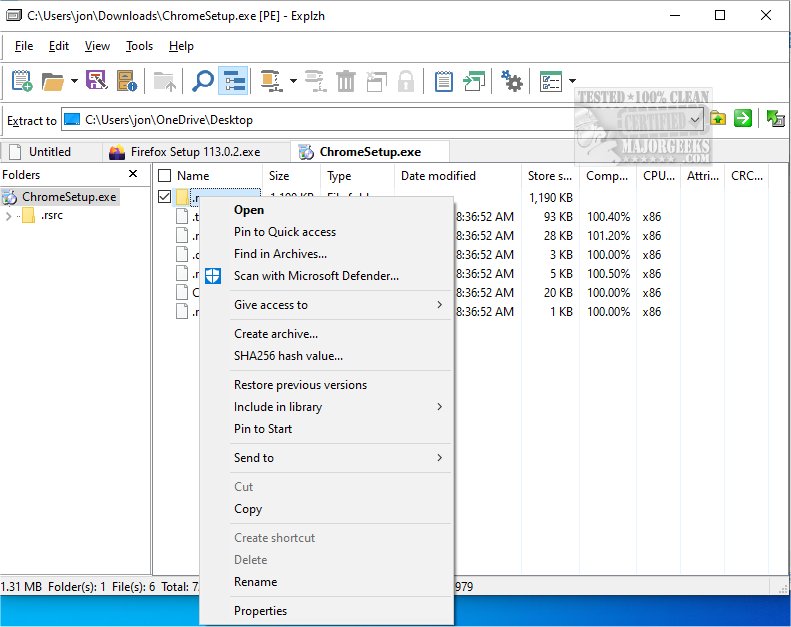Choose Create archive... from context menu
The image size is (791, 627).
tap(276, 334)
